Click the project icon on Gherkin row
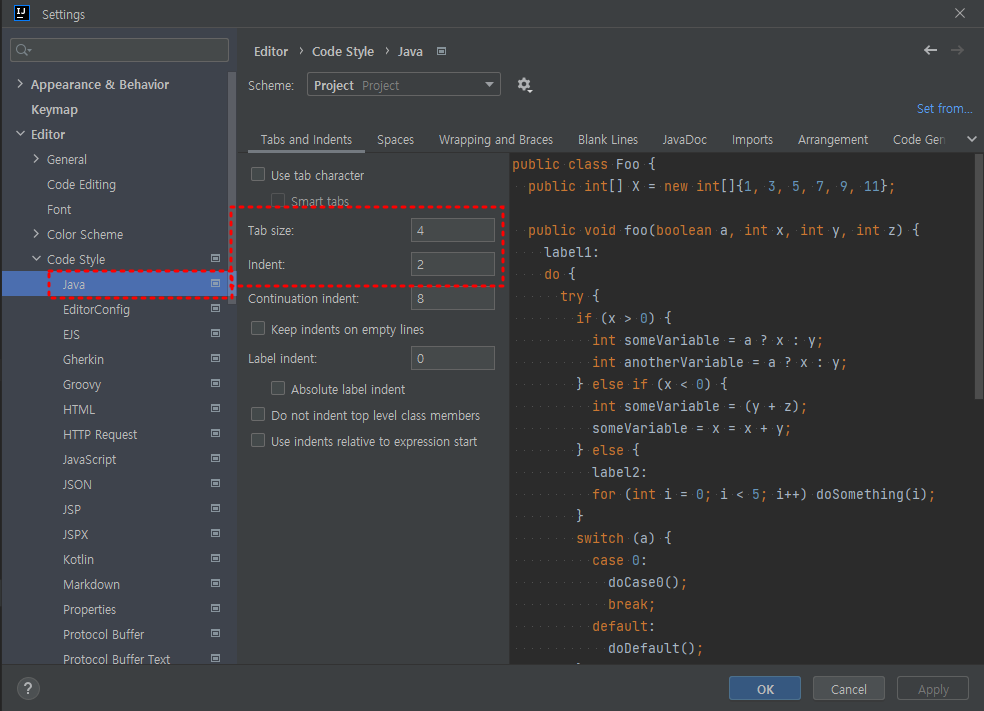Image resolution: width=984 pixels, height=711 pixels. [x=215, y=358]
